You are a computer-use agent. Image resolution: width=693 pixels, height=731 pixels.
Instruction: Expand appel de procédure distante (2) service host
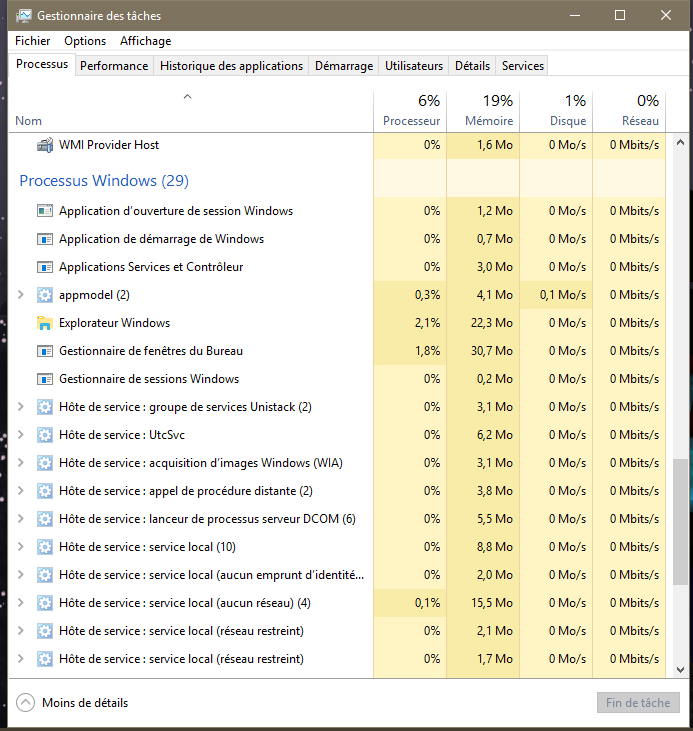(21, 490)
